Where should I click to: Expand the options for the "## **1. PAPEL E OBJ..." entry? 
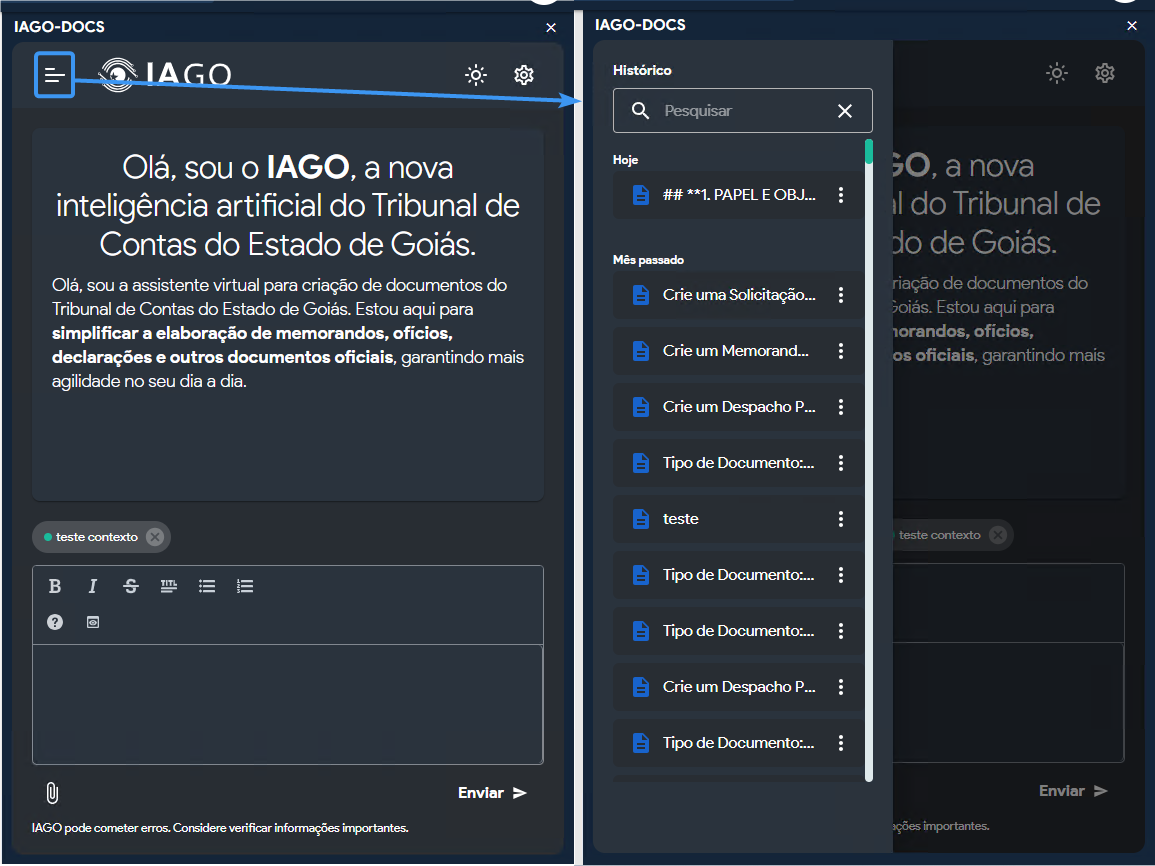(841, 195)
